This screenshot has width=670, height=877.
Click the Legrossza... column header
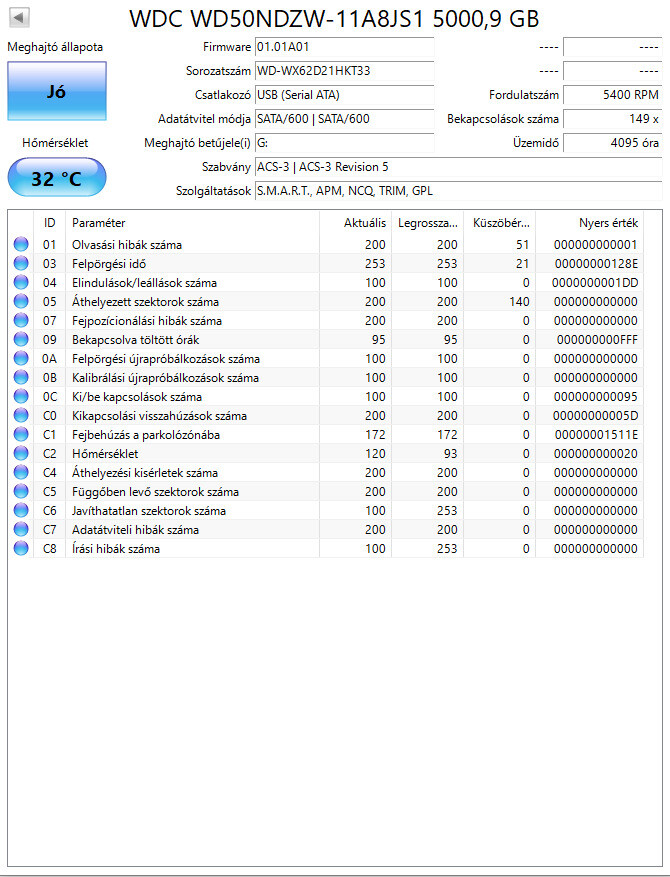coord(428,223)
